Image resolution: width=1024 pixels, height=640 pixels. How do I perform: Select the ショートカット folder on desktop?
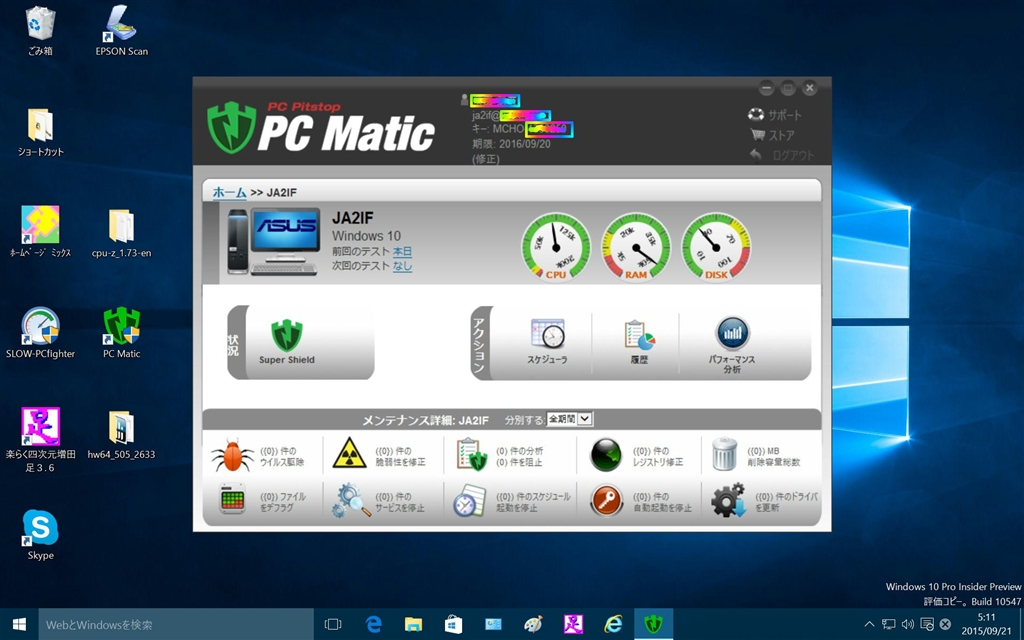[40, 132]
